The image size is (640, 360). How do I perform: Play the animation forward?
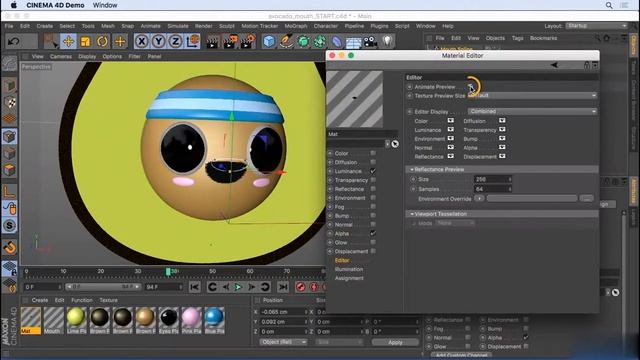(238, 287)
